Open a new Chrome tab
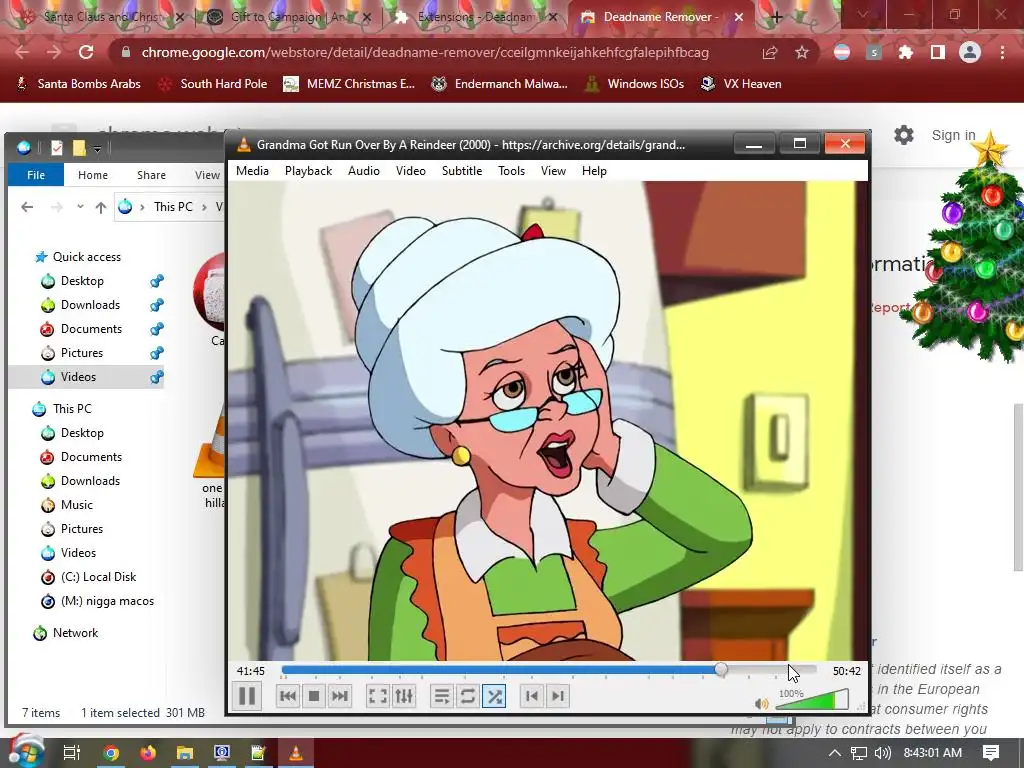This screenshot has width=1024, height=768. coord(776,17)
